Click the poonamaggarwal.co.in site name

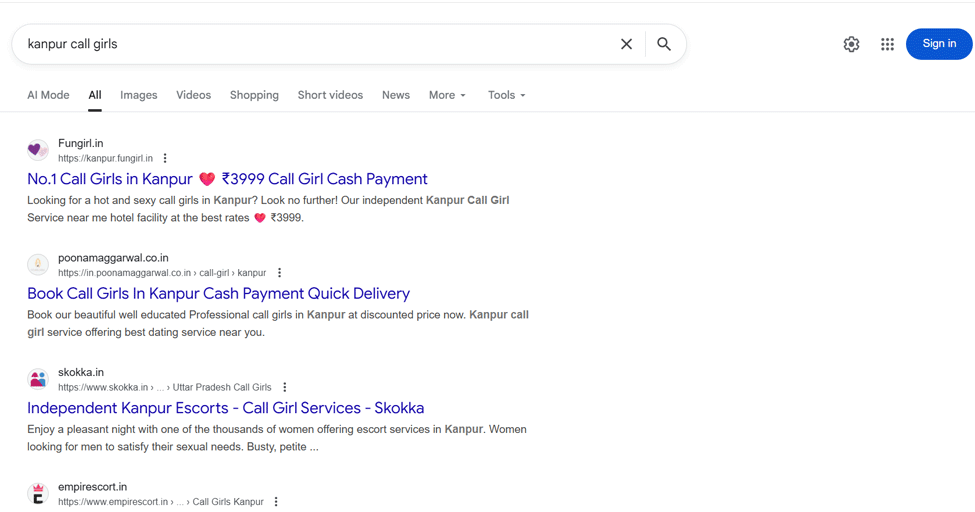[x=113, y=258]
